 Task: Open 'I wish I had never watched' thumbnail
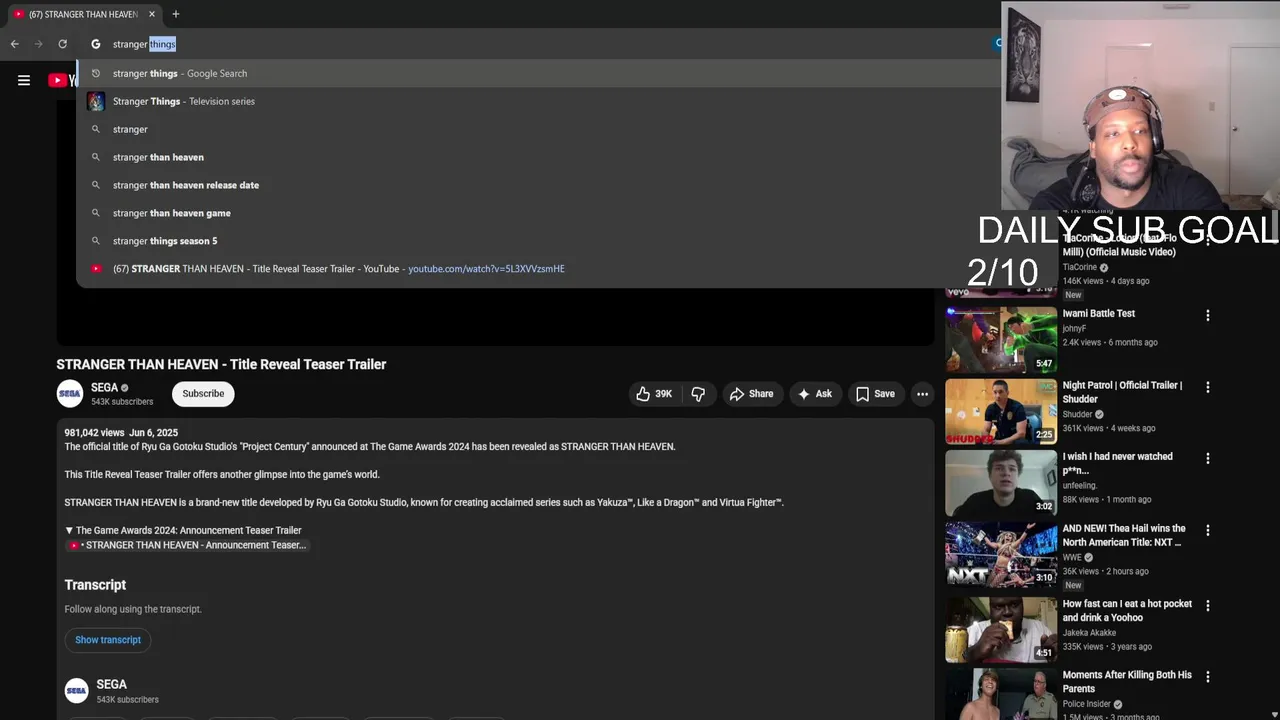click(1001, 483)
